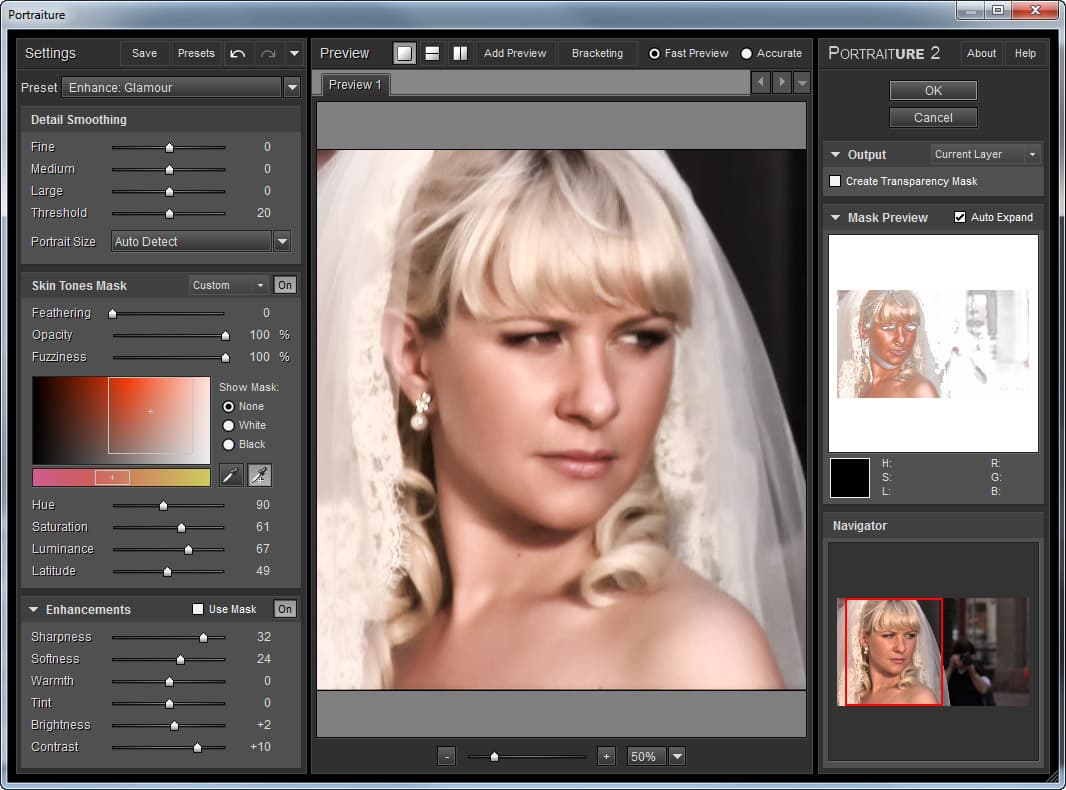Click the undo arrow icon
Screen dimensions: 1066x790
click(x=238, y=53)
